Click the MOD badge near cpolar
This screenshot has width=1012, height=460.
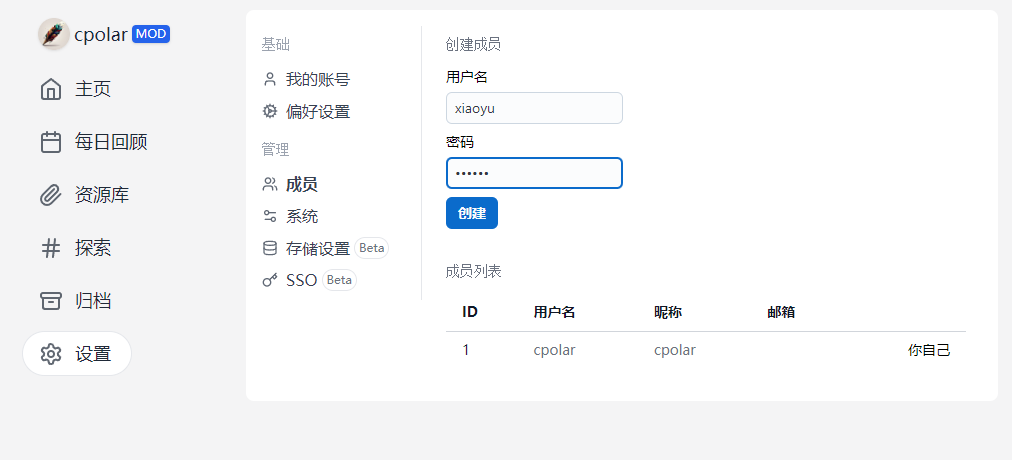coord(151,34)
